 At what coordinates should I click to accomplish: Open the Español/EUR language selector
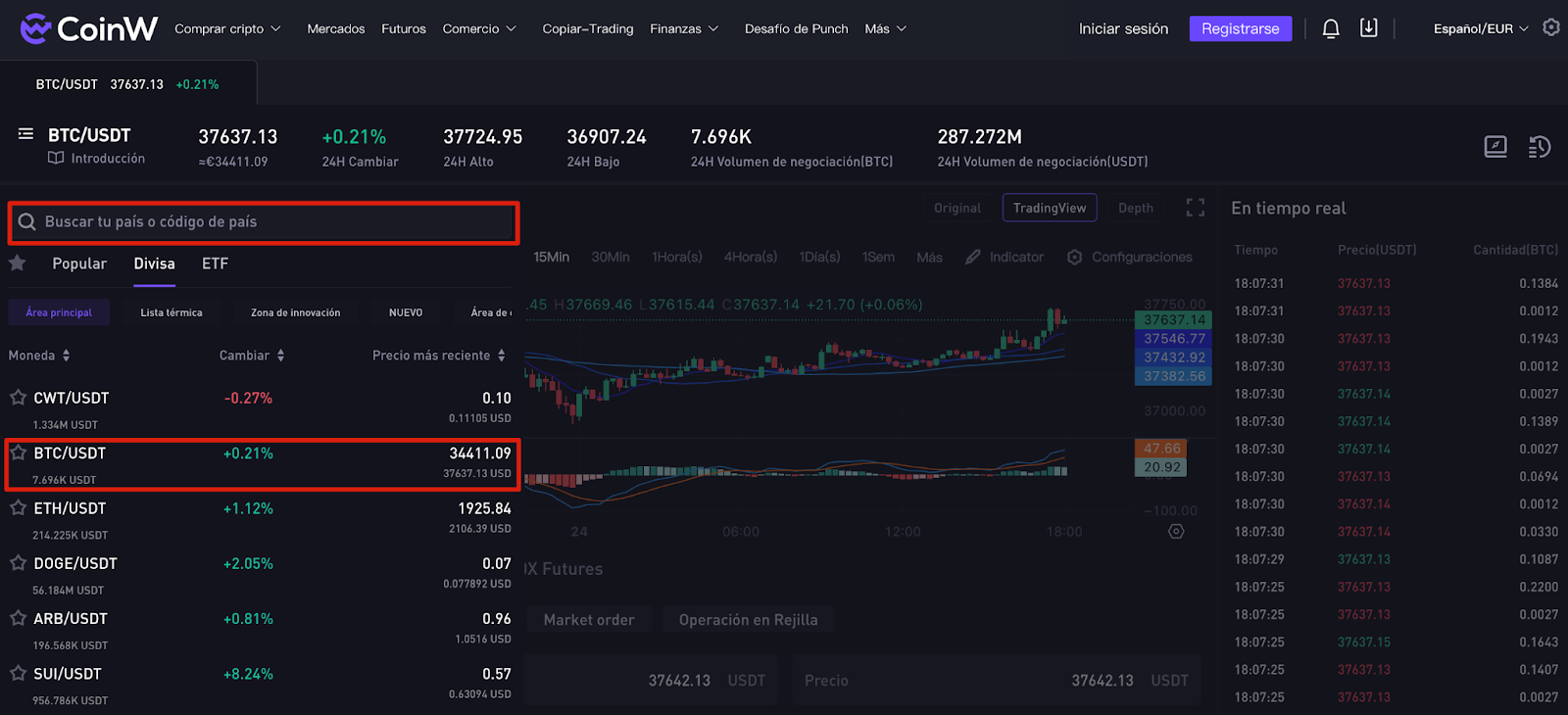click(1481, 28)
